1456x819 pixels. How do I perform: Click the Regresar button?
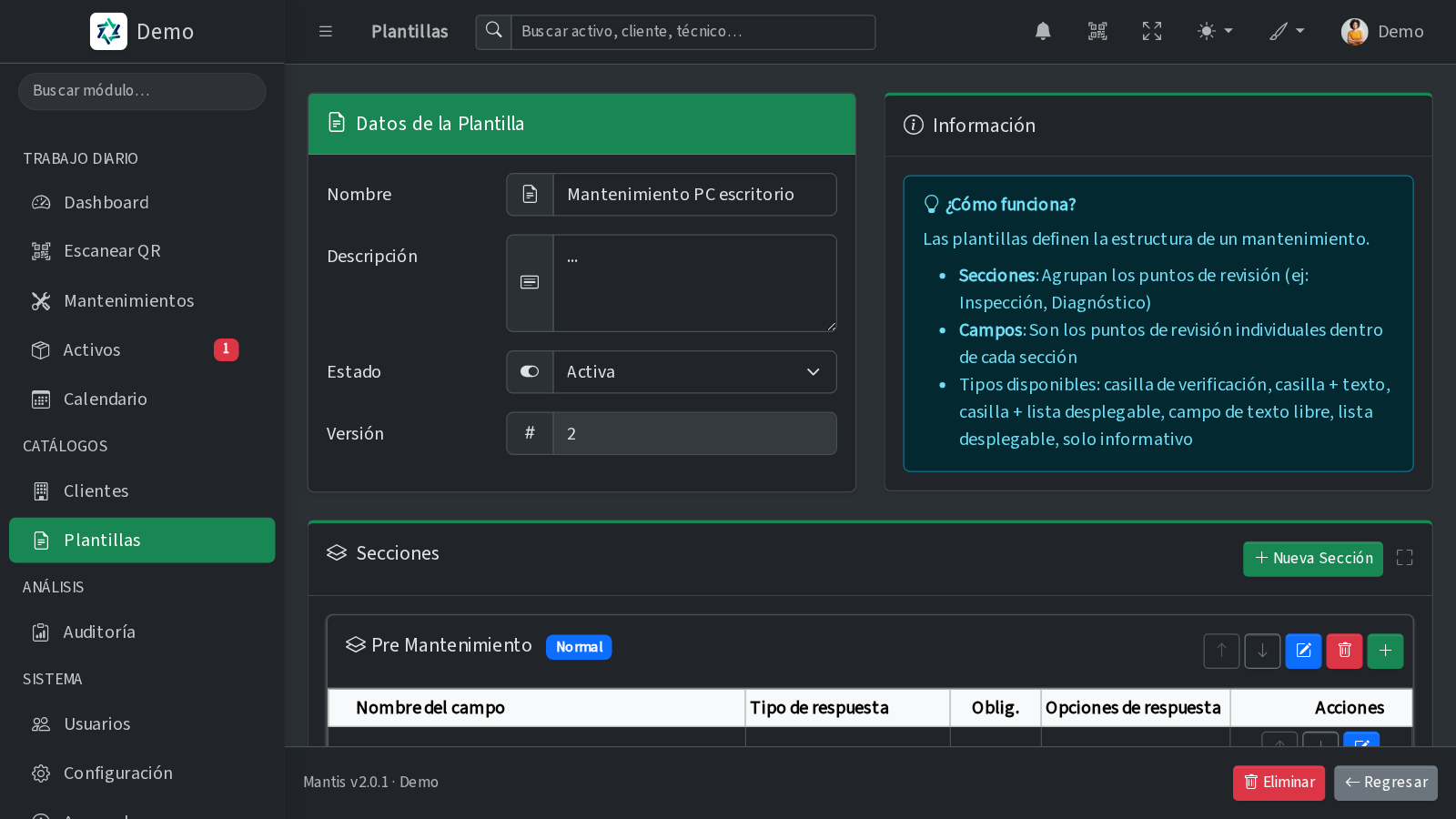point(1385,783)
